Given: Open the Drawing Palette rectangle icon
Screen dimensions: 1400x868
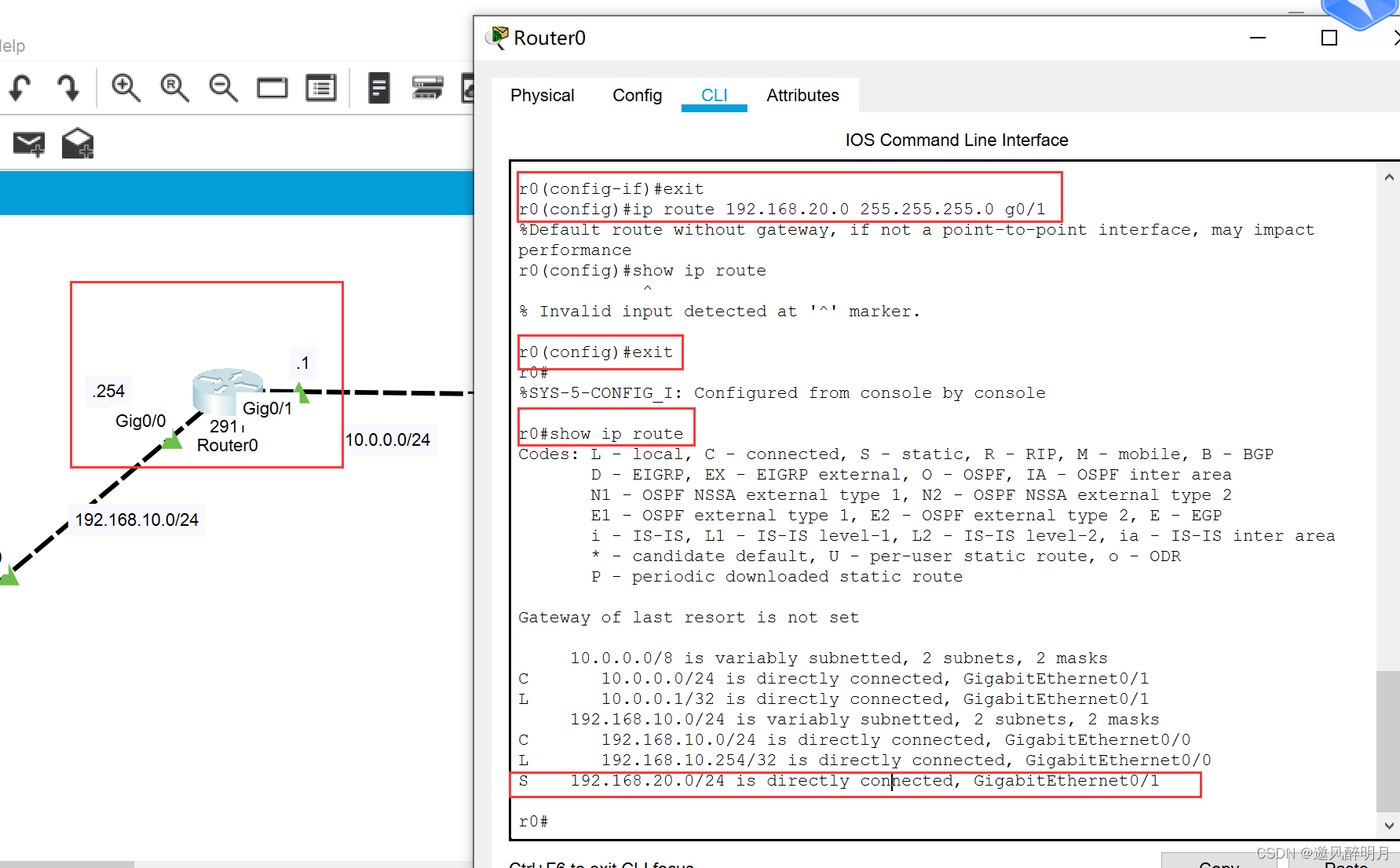Looking at the screenshot, I should [x=272, y=88].
